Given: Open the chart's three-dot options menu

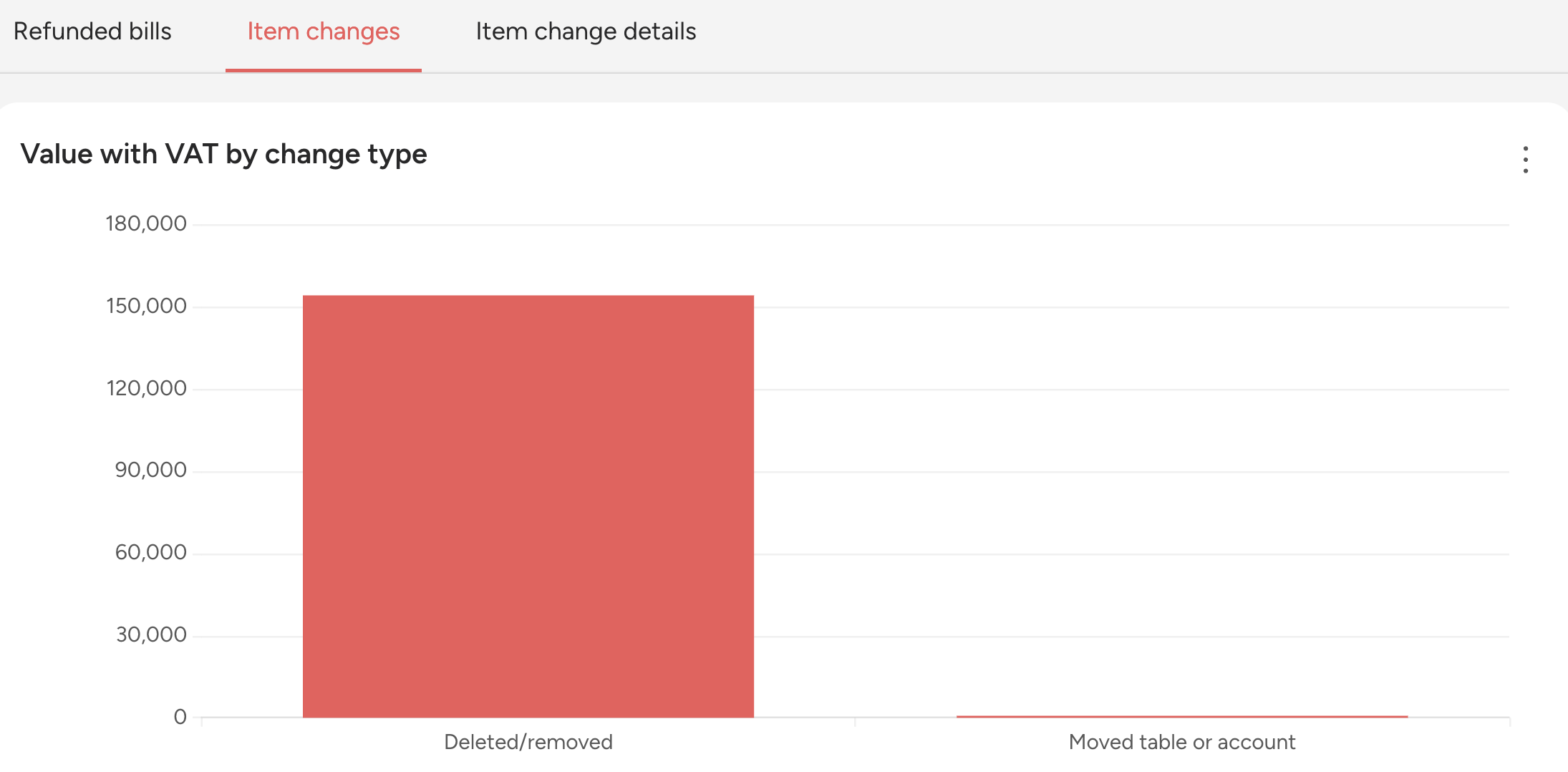Looking at the screenshot, I should click(1525, 159).
